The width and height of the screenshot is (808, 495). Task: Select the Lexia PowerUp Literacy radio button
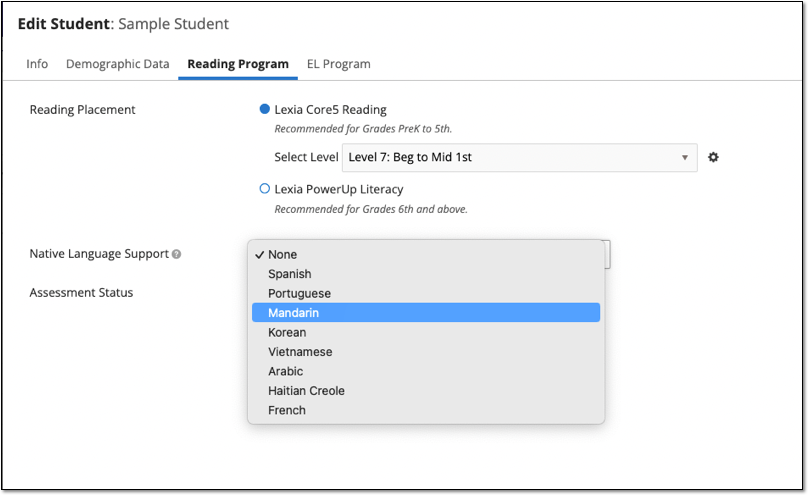click(265, 188)
